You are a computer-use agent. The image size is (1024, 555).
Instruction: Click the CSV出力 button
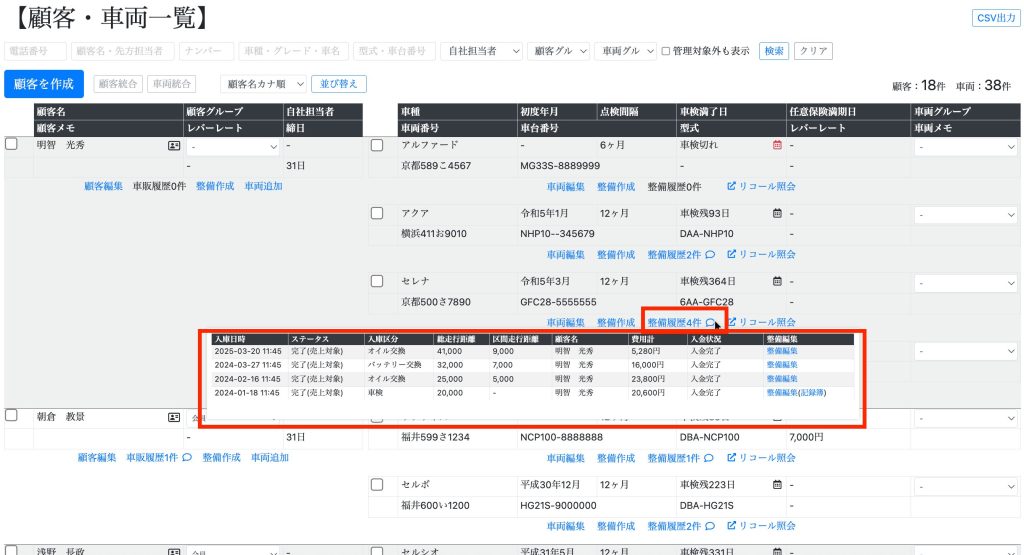(996, 18)
